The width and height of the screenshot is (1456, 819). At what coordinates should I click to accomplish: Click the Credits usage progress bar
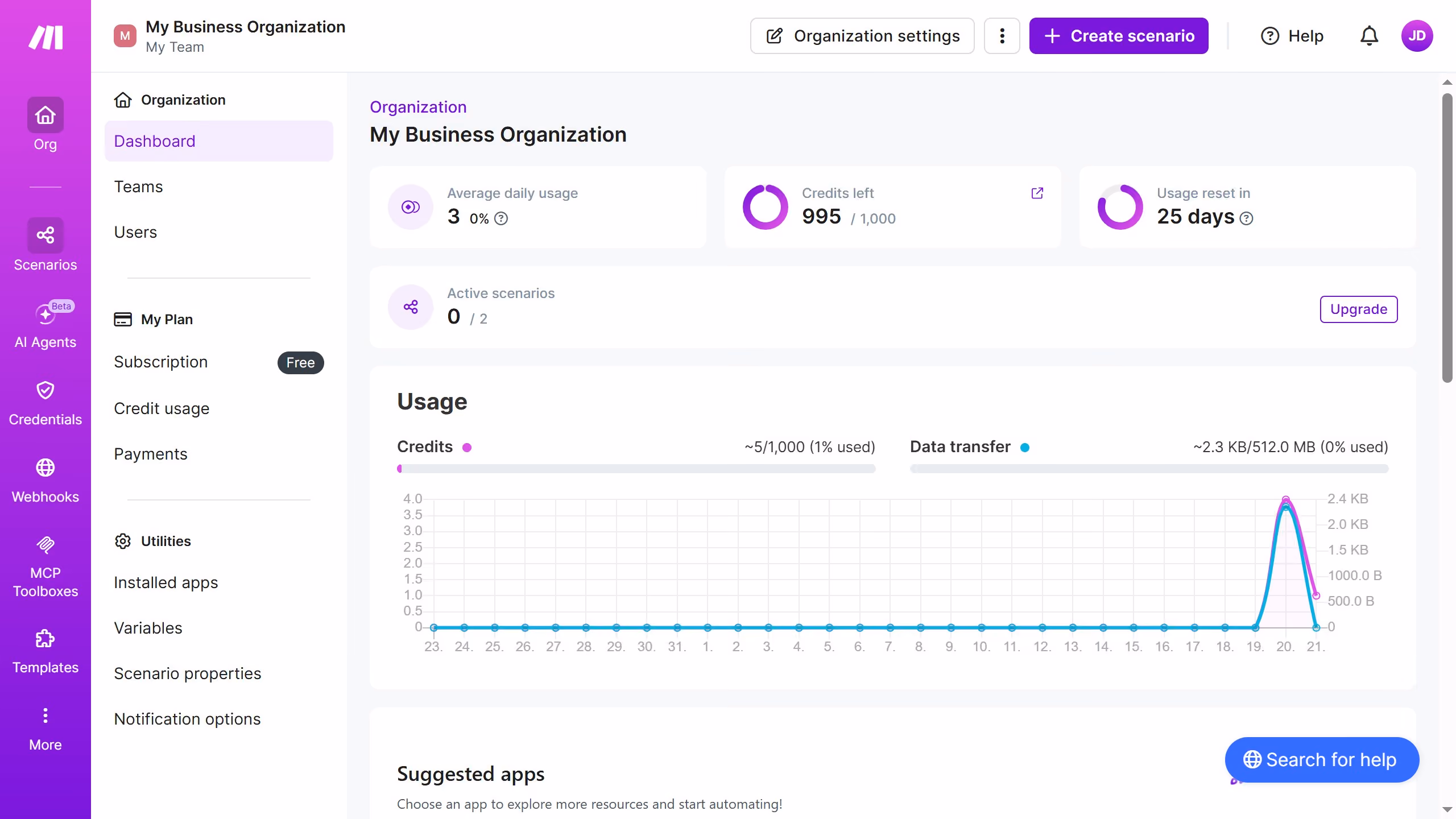pyautogui.click(x=636, y=469)
